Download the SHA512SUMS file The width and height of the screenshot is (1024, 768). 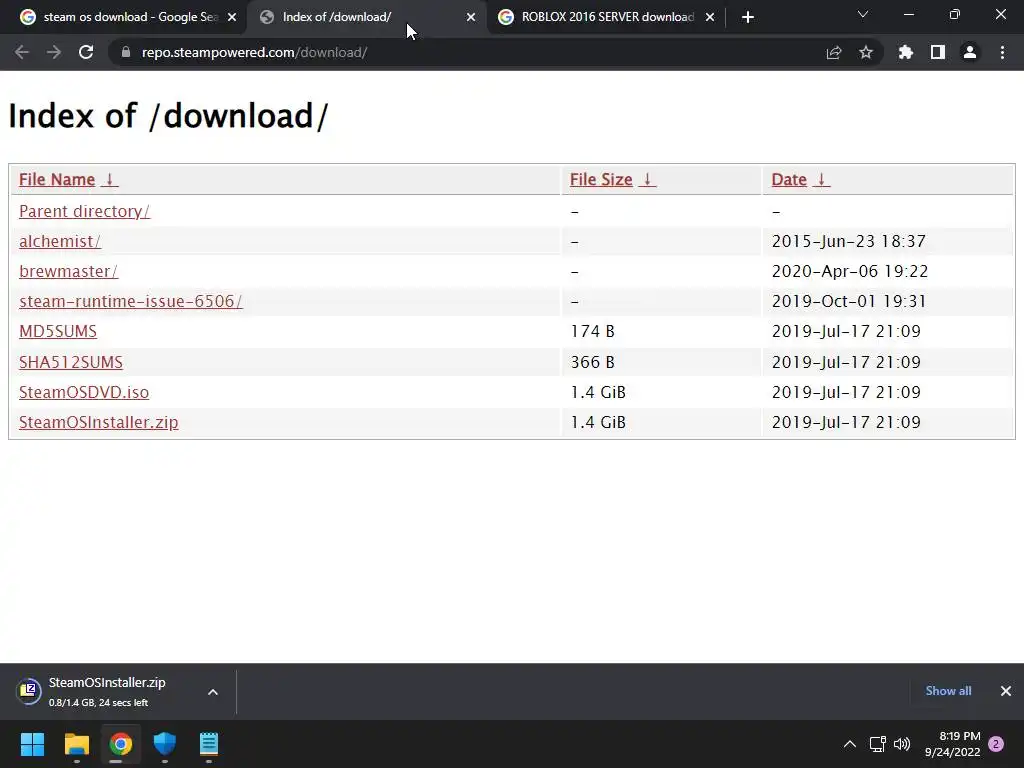pos(71,362)
